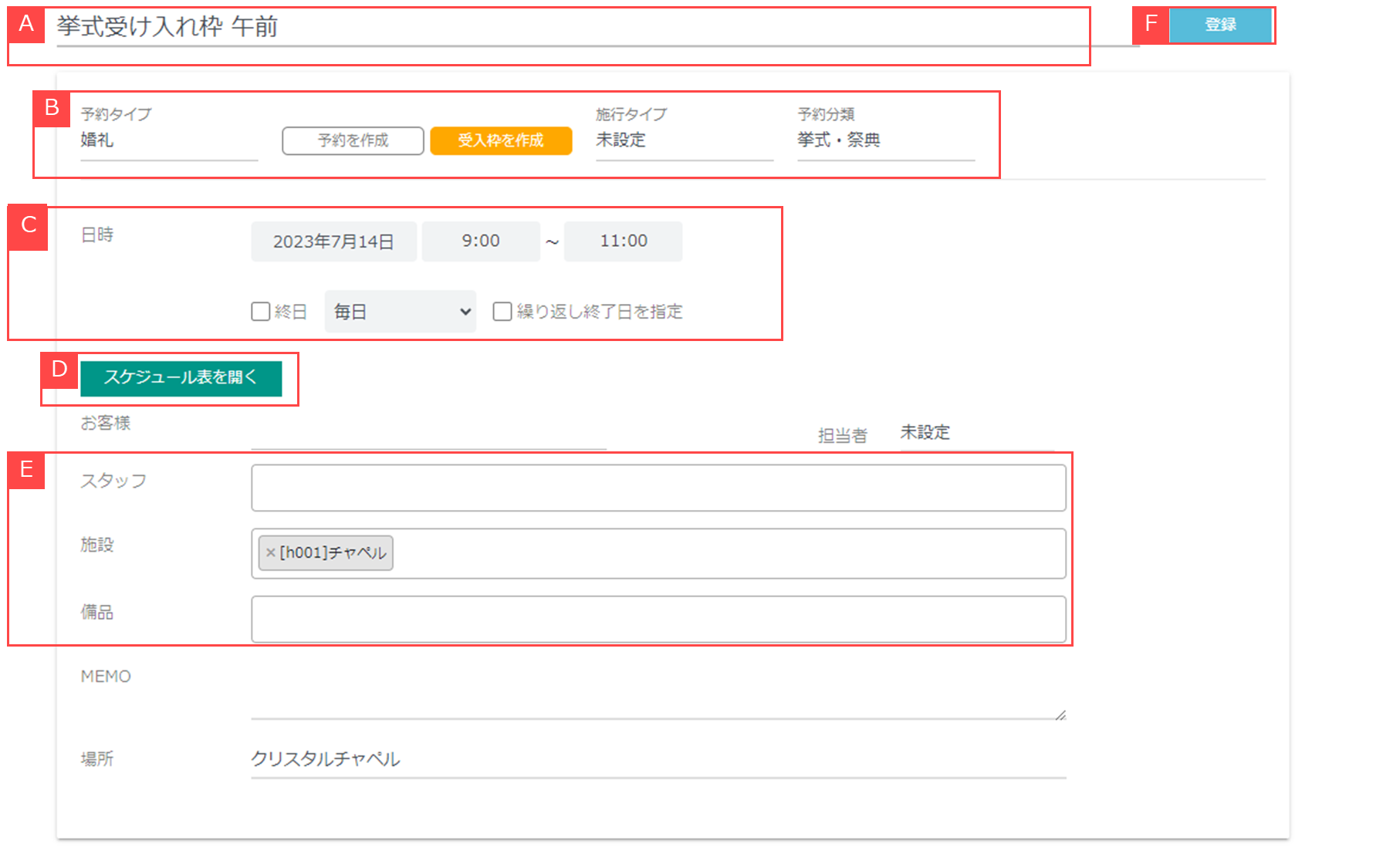This screenshot has height=868, width=1383.
Task: Open the 毎日 repeat frequency dropdown
Action: tap(400, 311)
